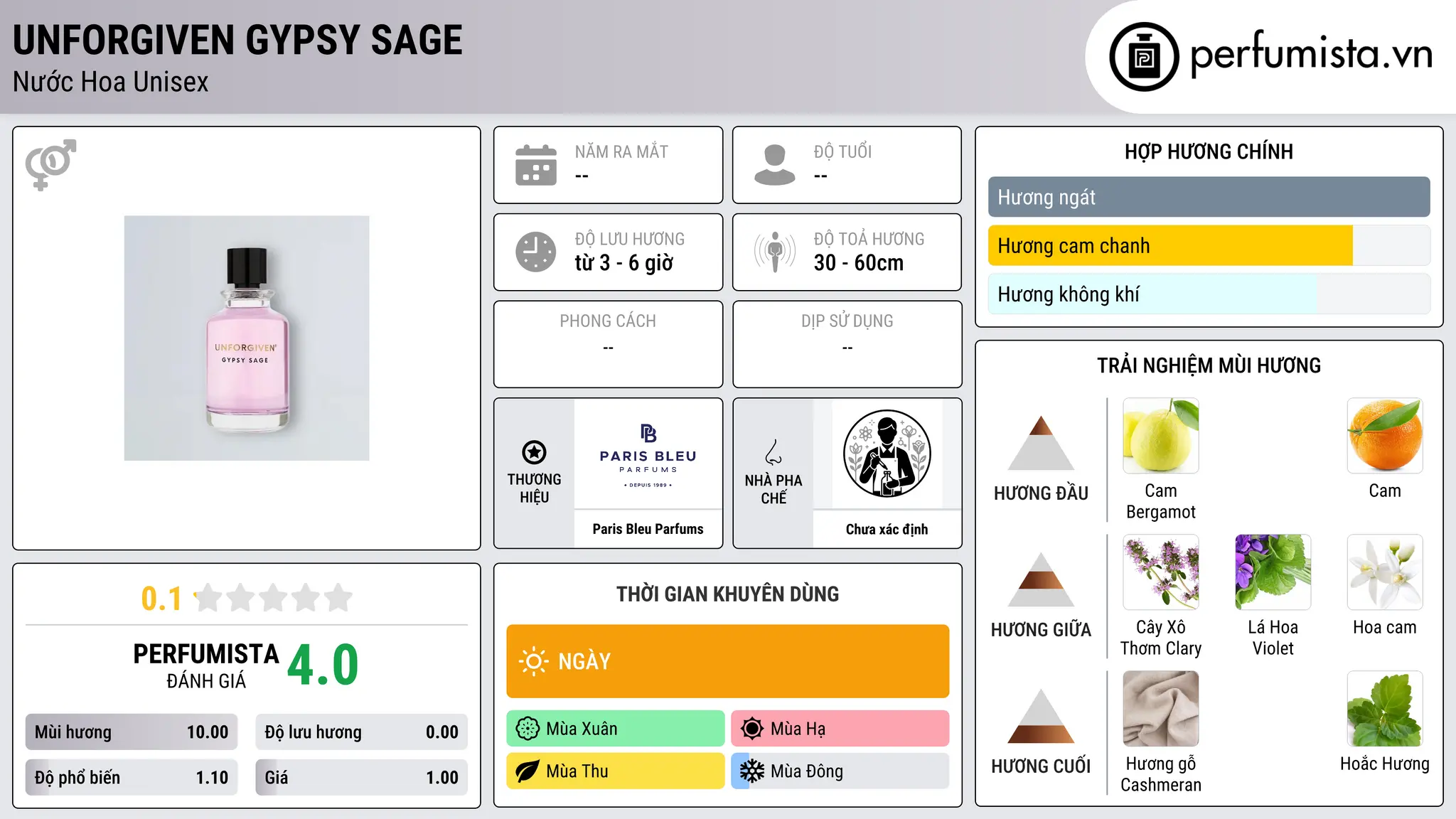
Task: Click the star badge icon above Thương hiệu
Action: point(534,452)
